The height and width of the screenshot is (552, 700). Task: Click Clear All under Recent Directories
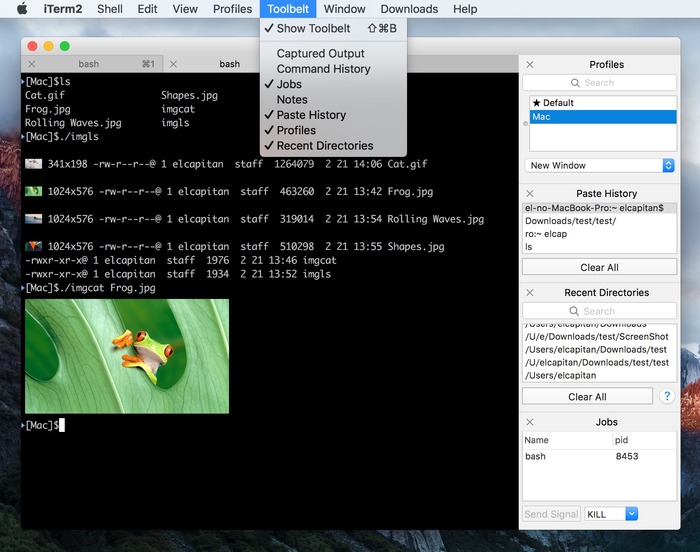pos(588,397)
